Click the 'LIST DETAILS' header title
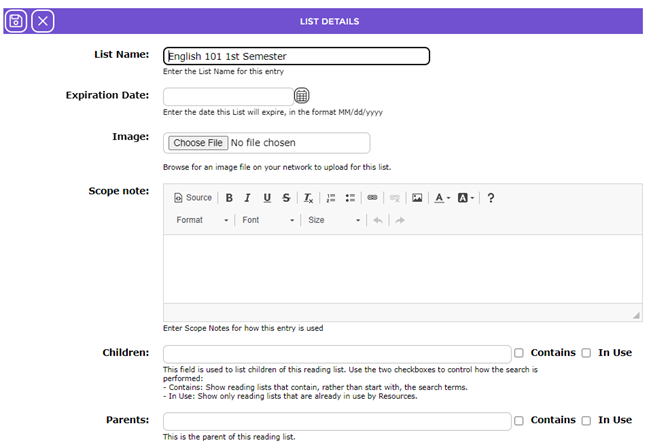Screen dimensions: 649x447 click(x=329, y=22)
